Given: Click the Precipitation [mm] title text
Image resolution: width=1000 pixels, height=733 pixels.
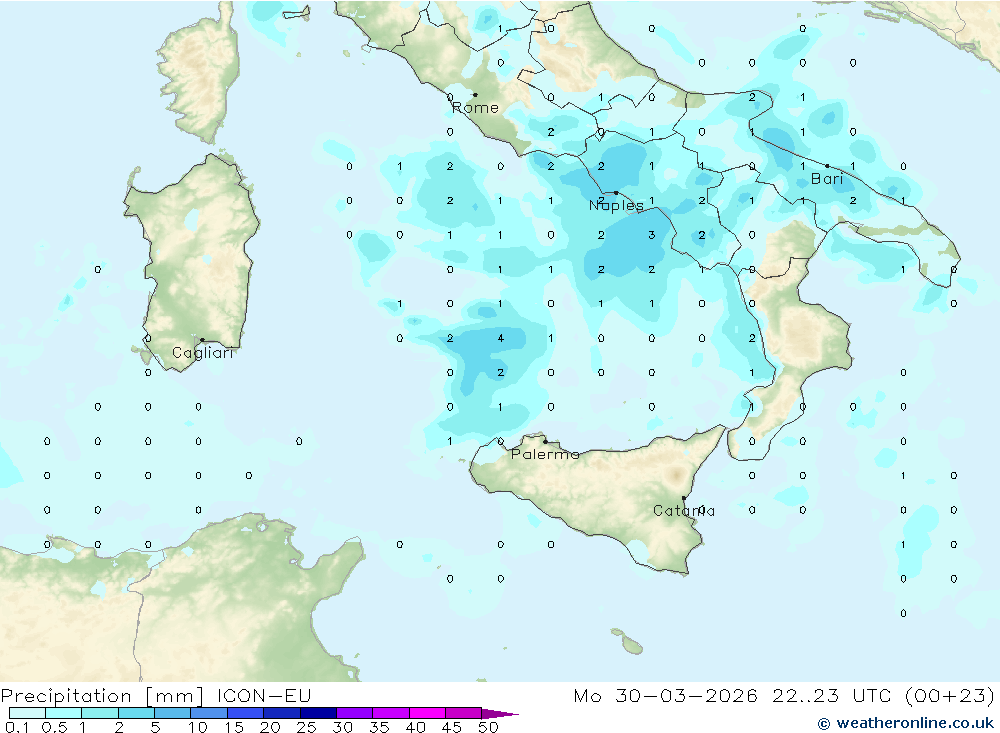Looking at the screenshot, I should tap(102, 696).
